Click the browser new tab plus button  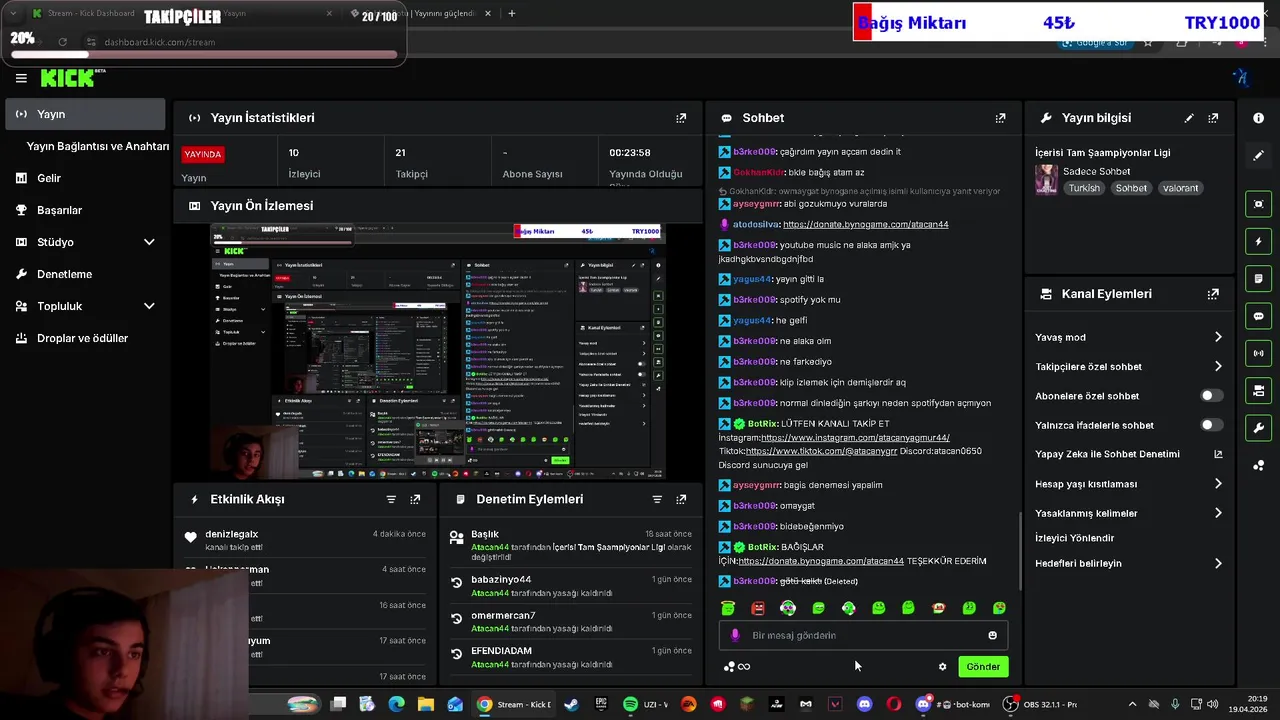click(x=512, y=14)
